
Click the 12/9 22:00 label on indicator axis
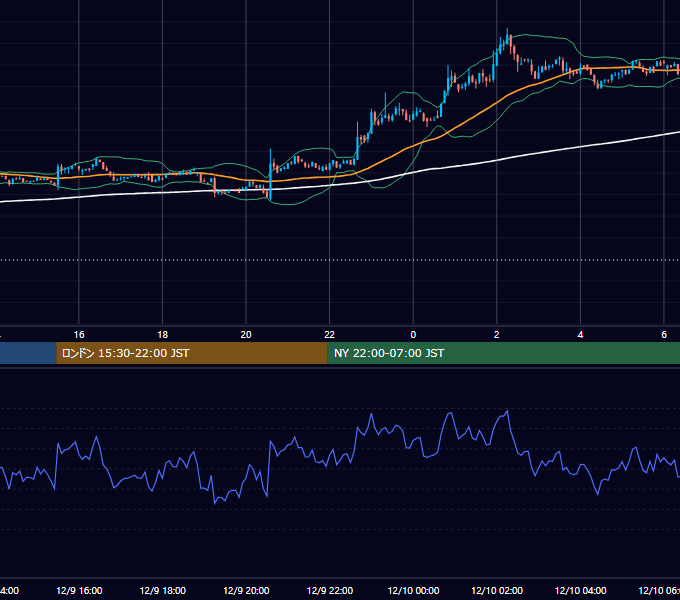pos(330,591)
